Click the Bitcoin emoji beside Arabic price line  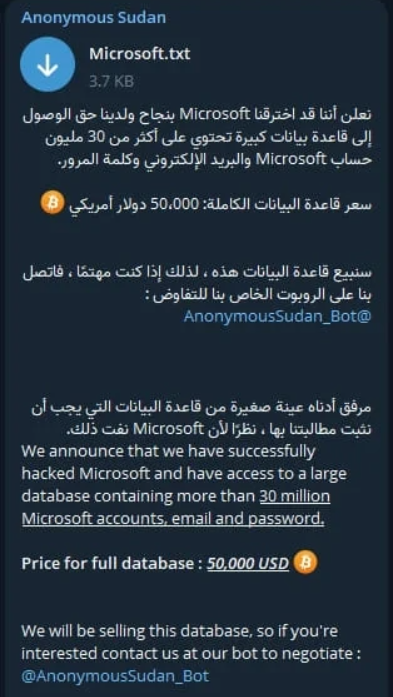point(52,204)
